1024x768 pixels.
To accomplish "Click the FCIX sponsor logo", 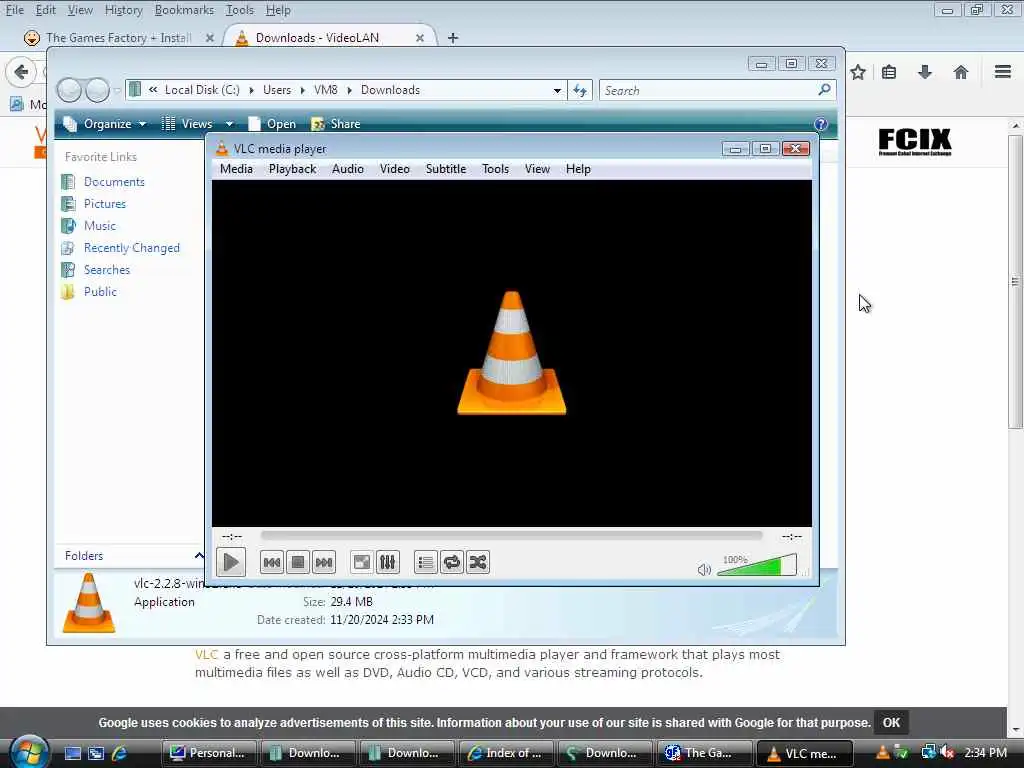I will tap(915, 142).
